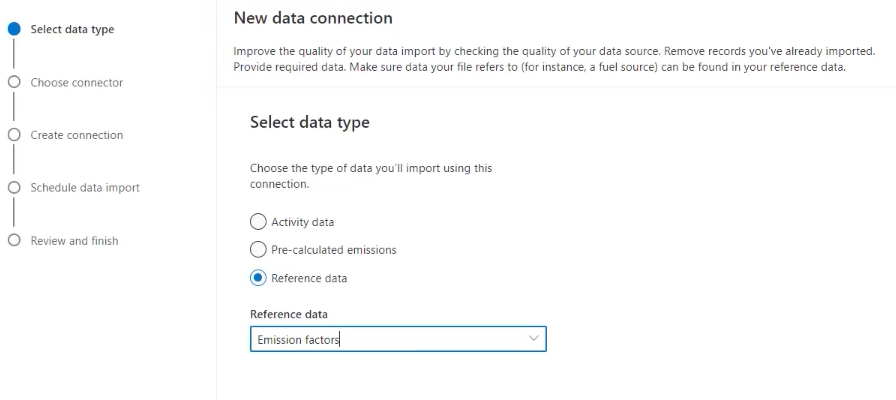
Task: Select the Reference data radio button
Action: [x=258, y=278]
